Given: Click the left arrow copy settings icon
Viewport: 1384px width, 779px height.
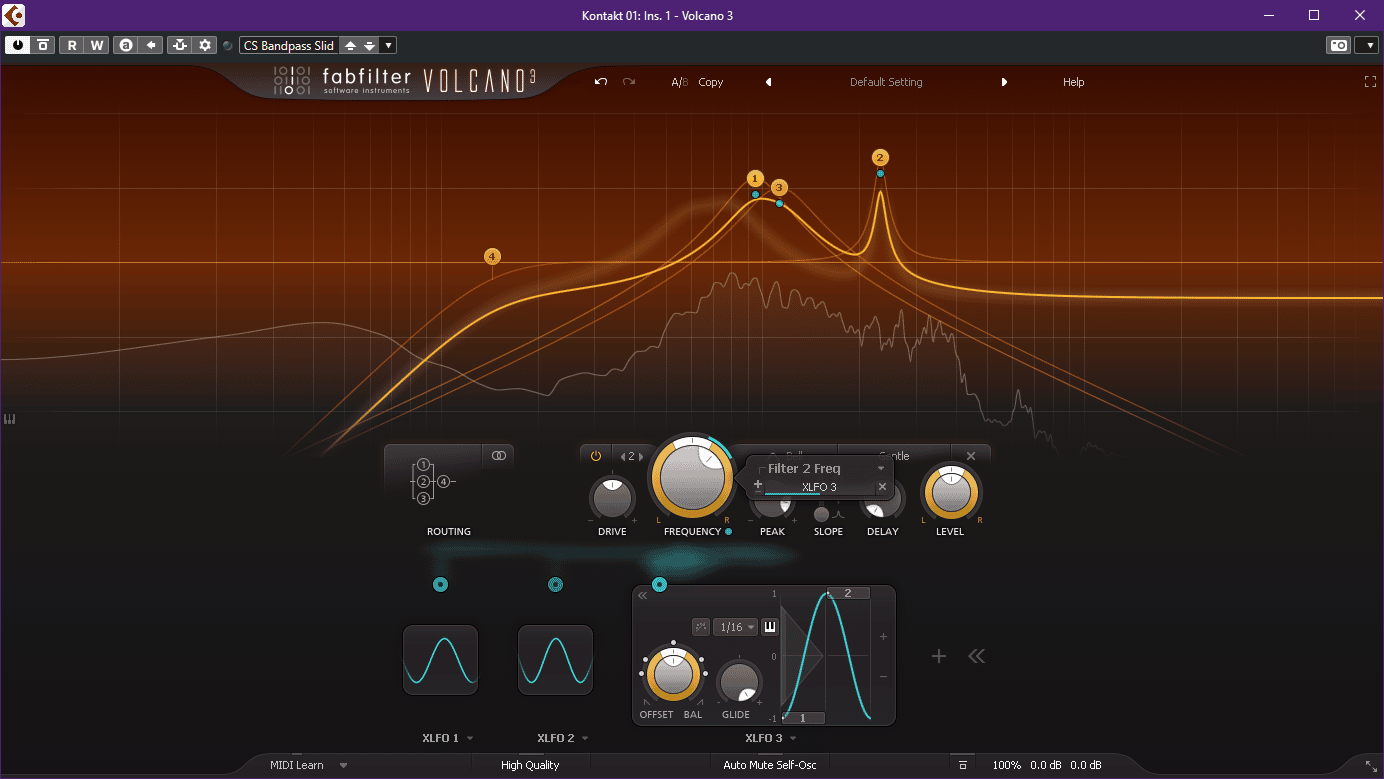Looking at the screenshot, I should click(150, 45).
